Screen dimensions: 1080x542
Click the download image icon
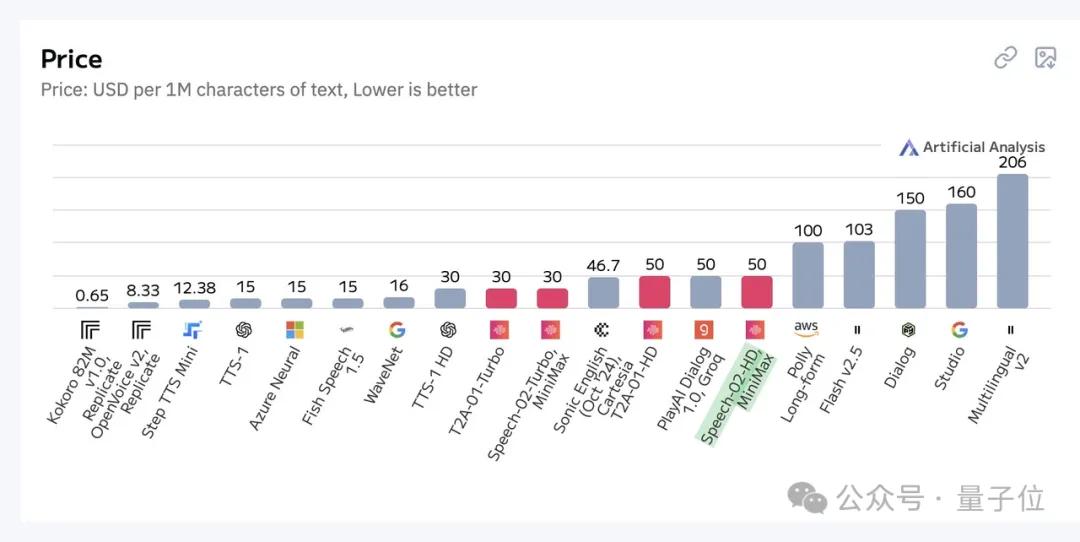click(x=1046, y=58)
